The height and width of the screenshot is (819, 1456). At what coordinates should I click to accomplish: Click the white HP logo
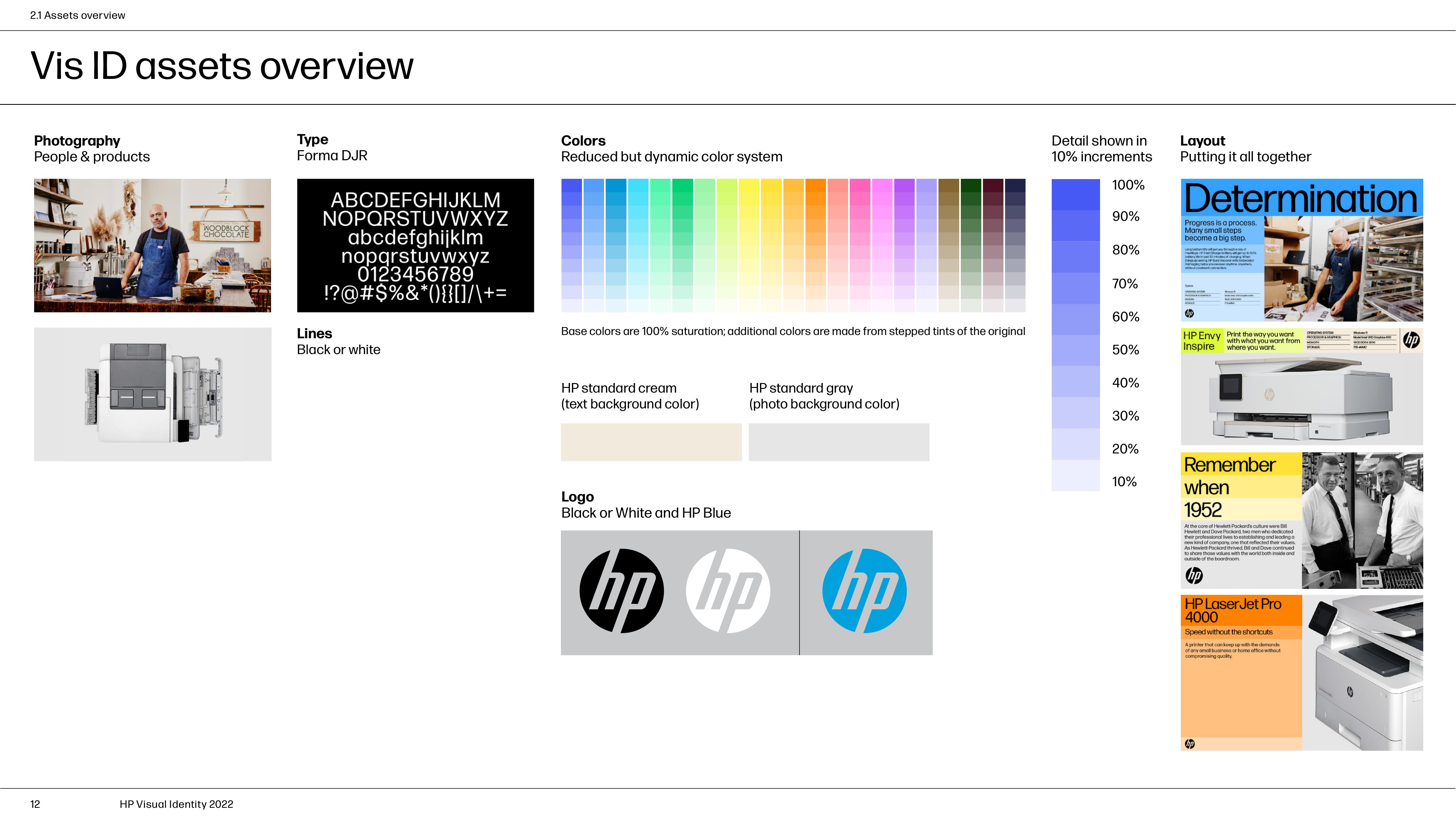click(x=728, y=591)
